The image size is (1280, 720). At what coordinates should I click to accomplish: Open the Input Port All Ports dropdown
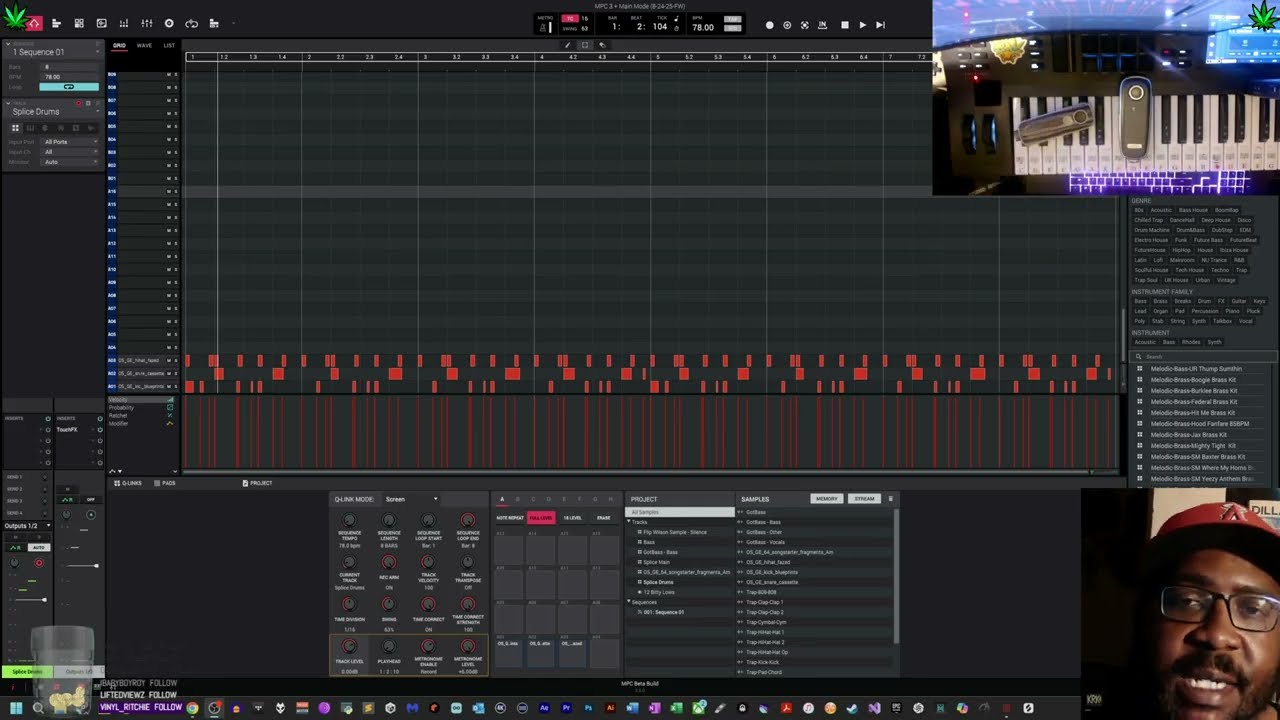coord(71,142)
